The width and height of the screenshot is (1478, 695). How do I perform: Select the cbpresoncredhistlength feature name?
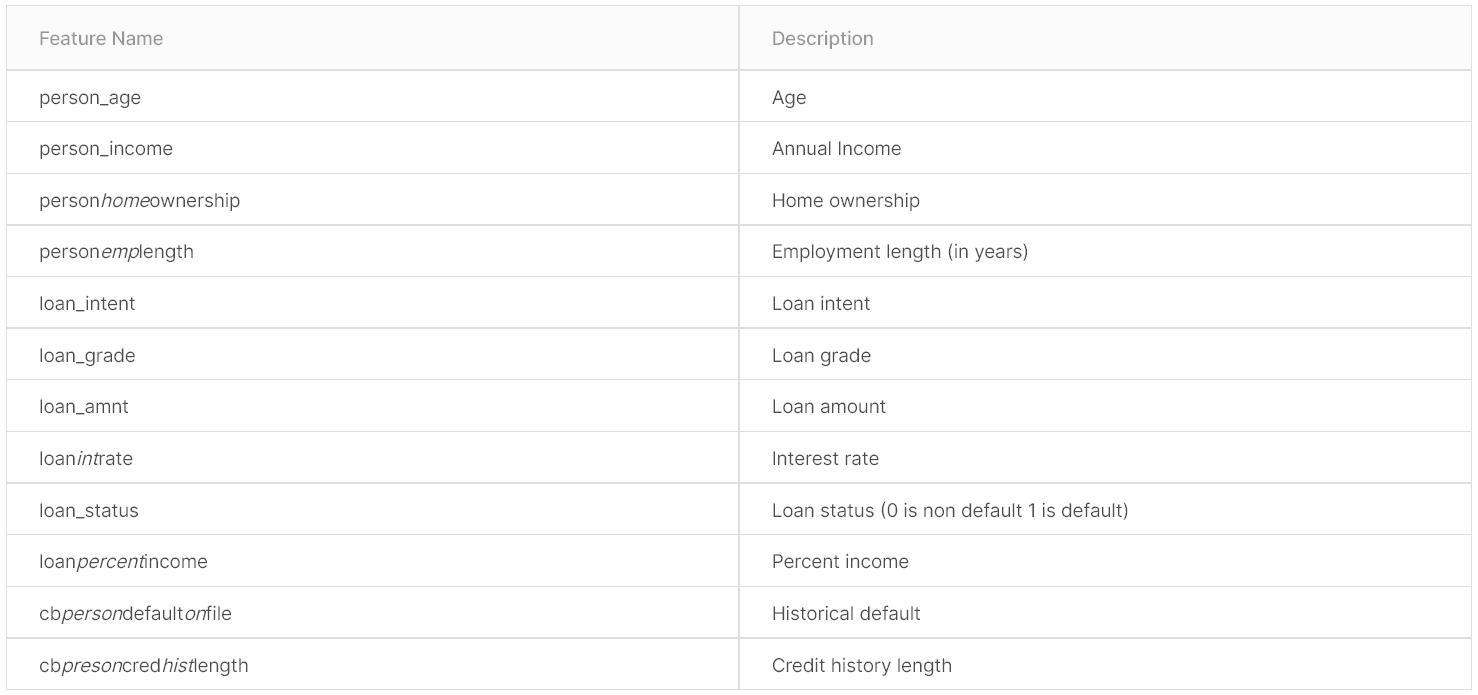click(144, 666)
